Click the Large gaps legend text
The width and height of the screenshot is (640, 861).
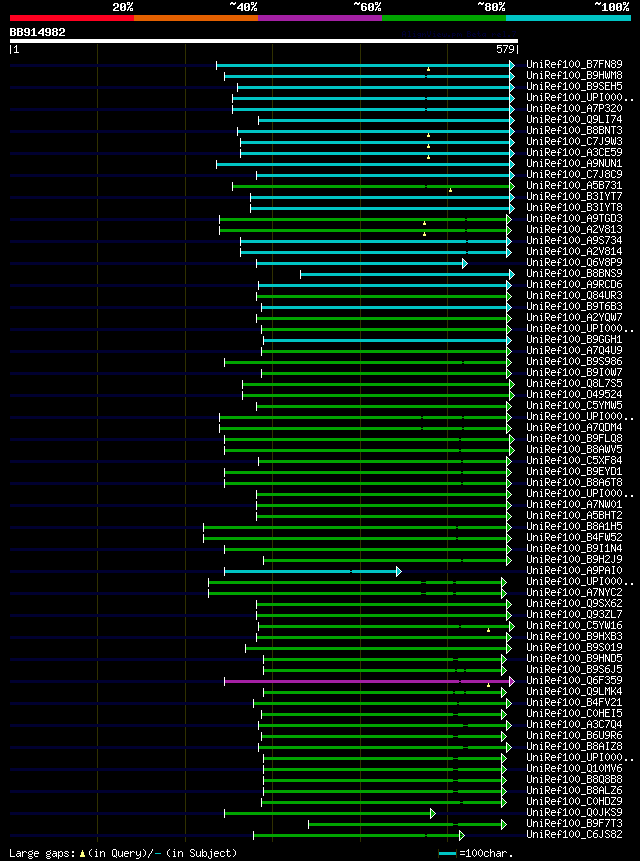point(123,853)
